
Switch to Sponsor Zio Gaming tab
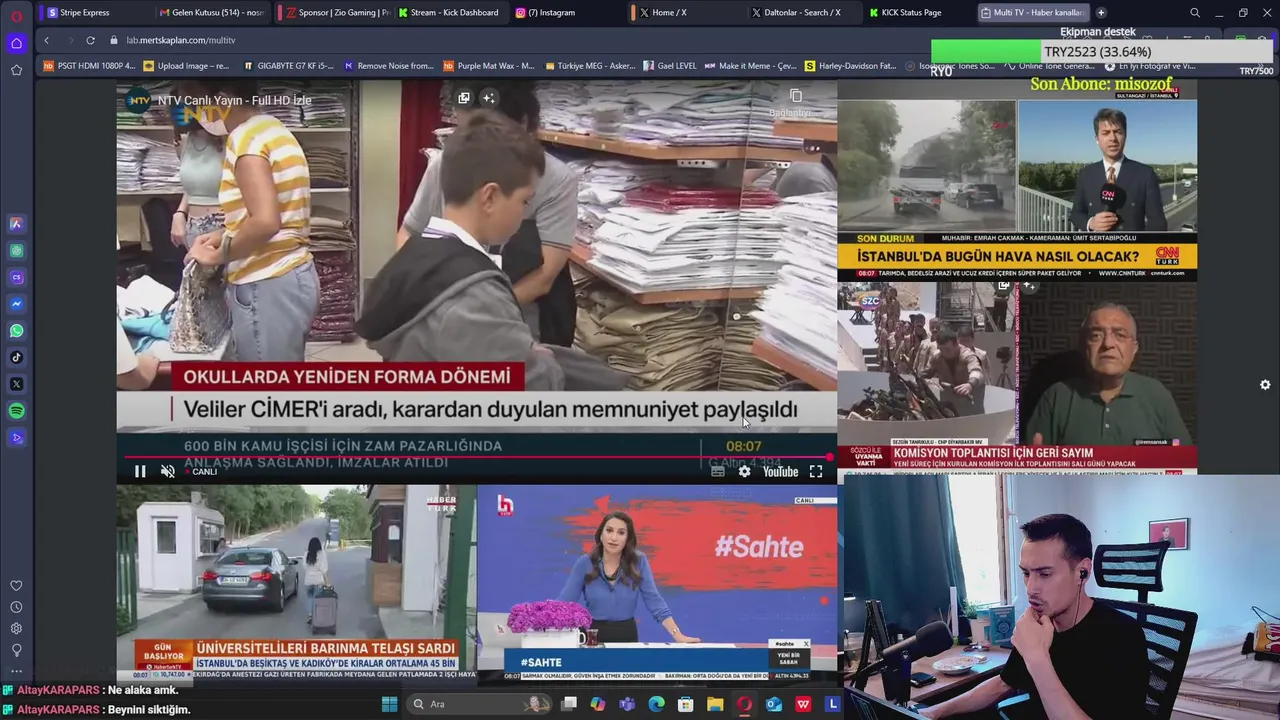pos(338,13)
